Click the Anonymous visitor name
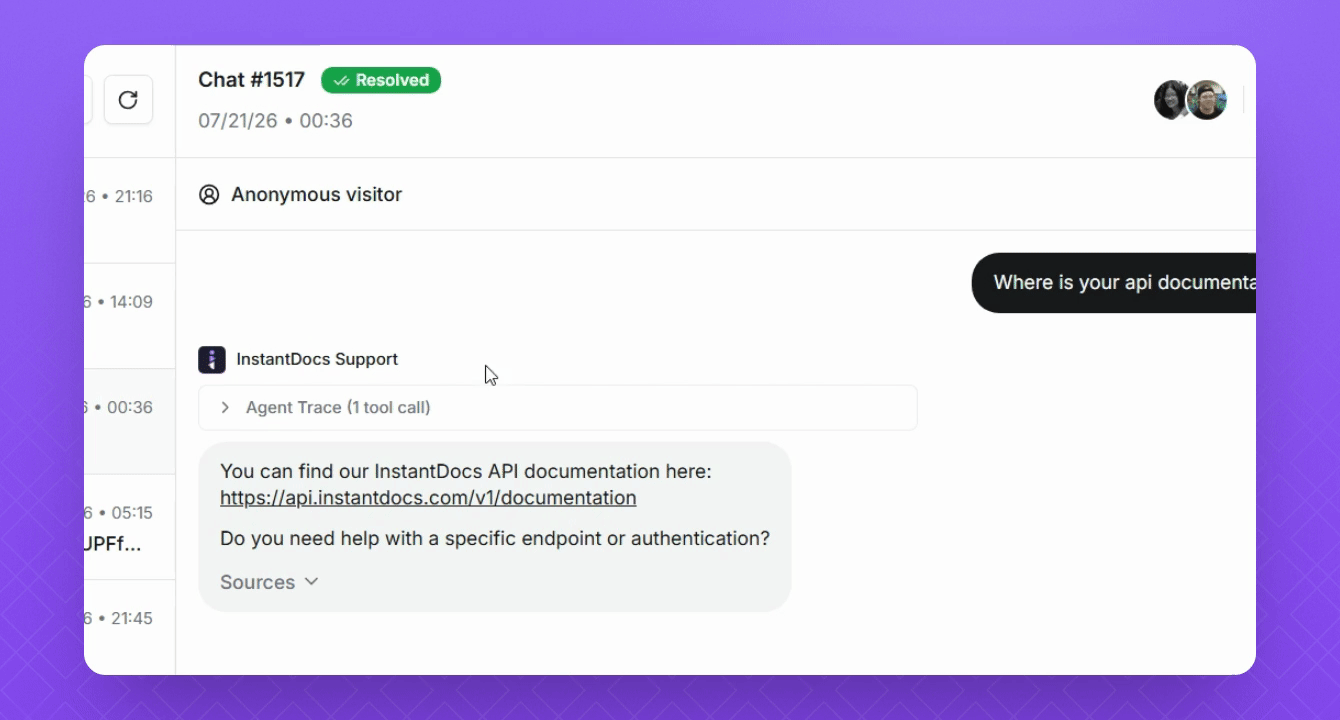This screenshot has height=720, width=1340. tap(316, 195)
